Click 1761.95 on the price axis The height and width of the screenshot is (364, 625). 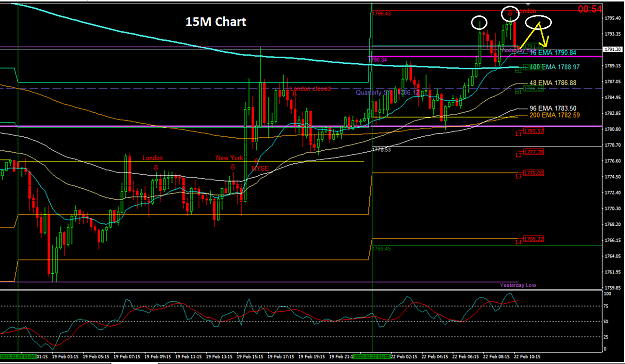click(612, 272)
